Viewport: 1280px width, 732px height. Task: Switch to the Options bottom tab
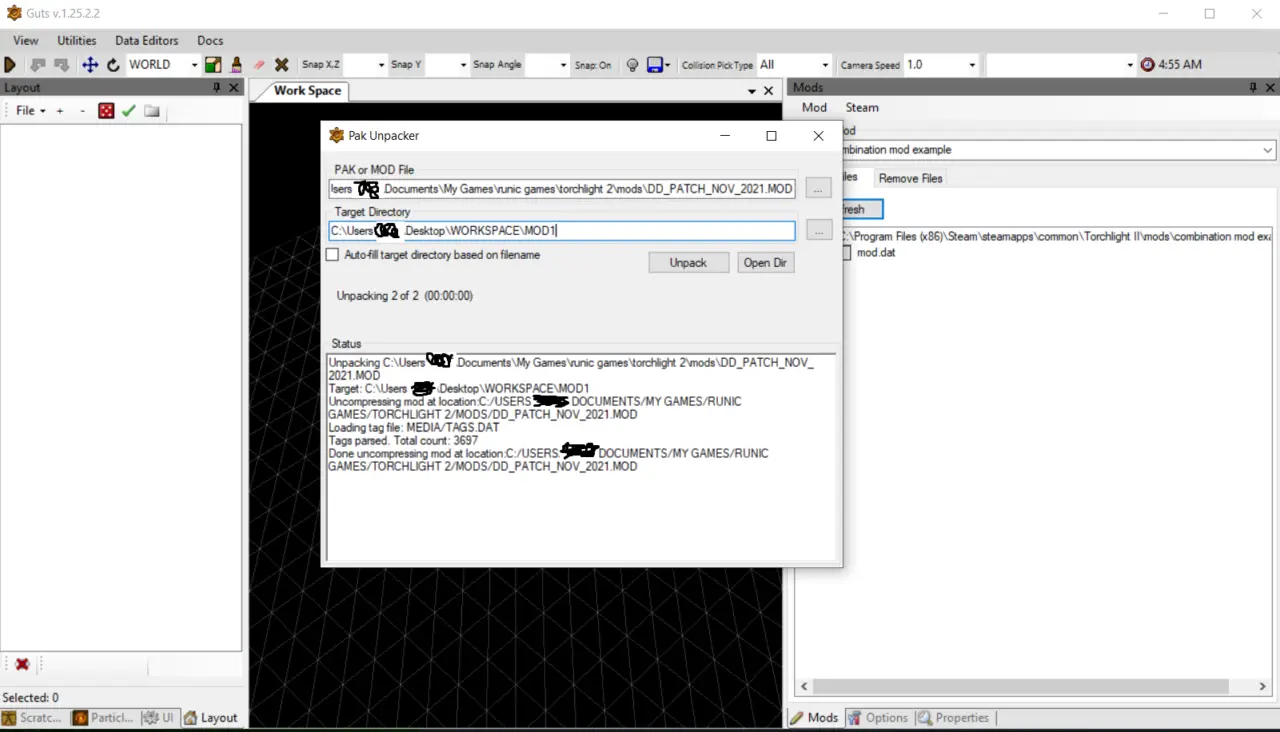tap(878, 718)
